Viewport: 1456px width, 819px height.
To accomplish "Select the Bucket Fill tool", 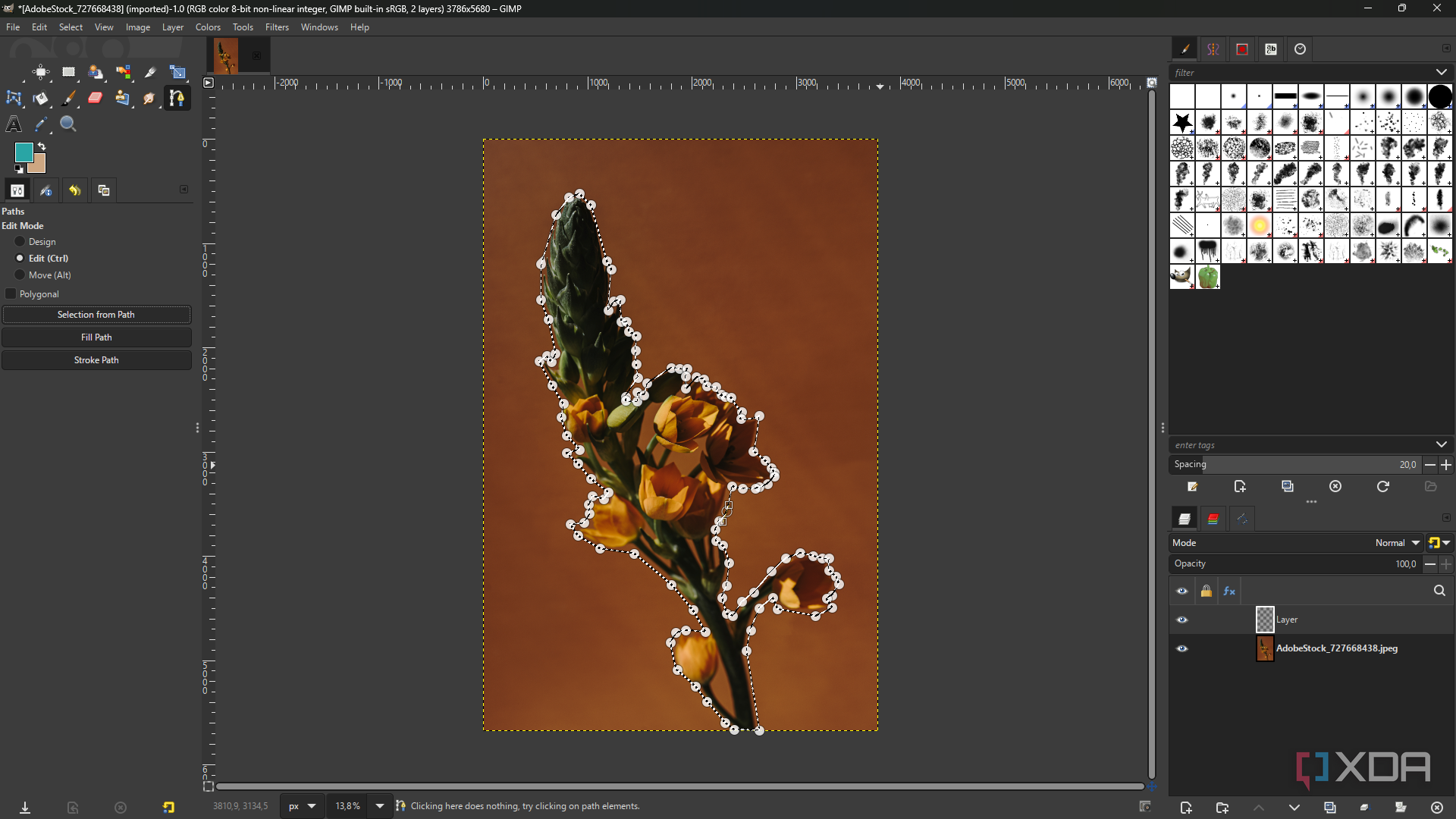I will 41,99.
